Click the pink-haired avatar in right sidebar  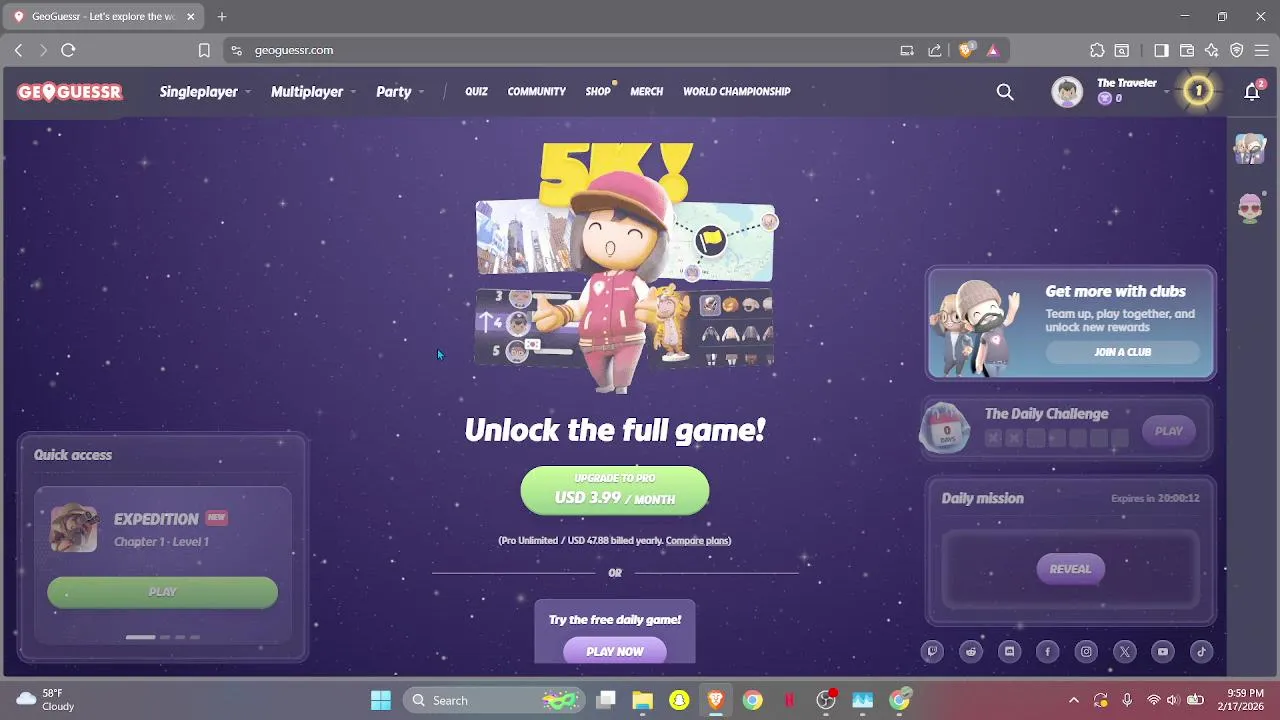(x=1250, y=208)
